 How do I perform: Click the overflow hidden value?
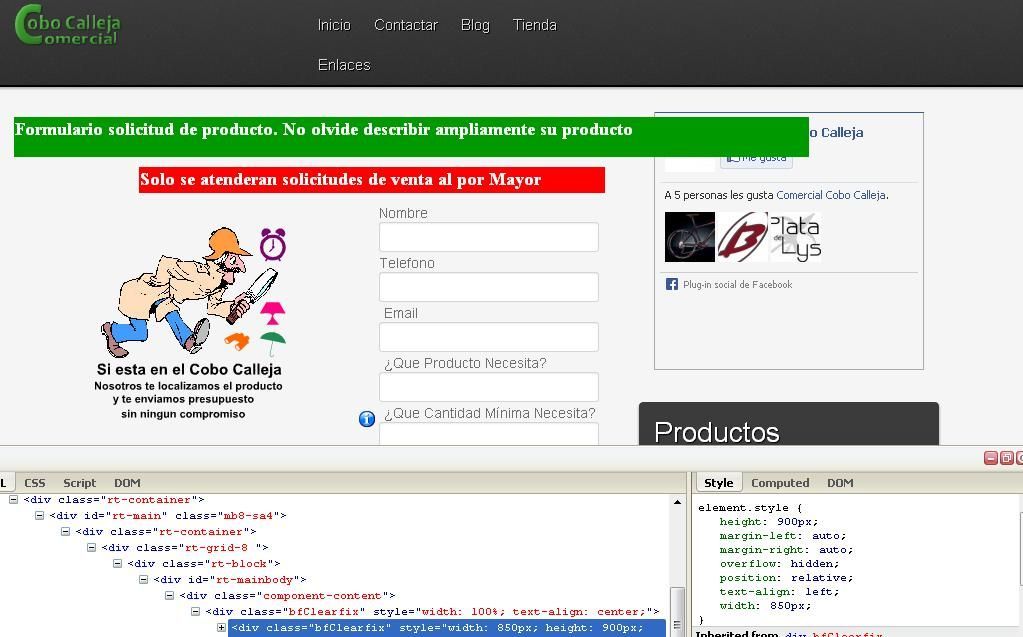[814, 564]
